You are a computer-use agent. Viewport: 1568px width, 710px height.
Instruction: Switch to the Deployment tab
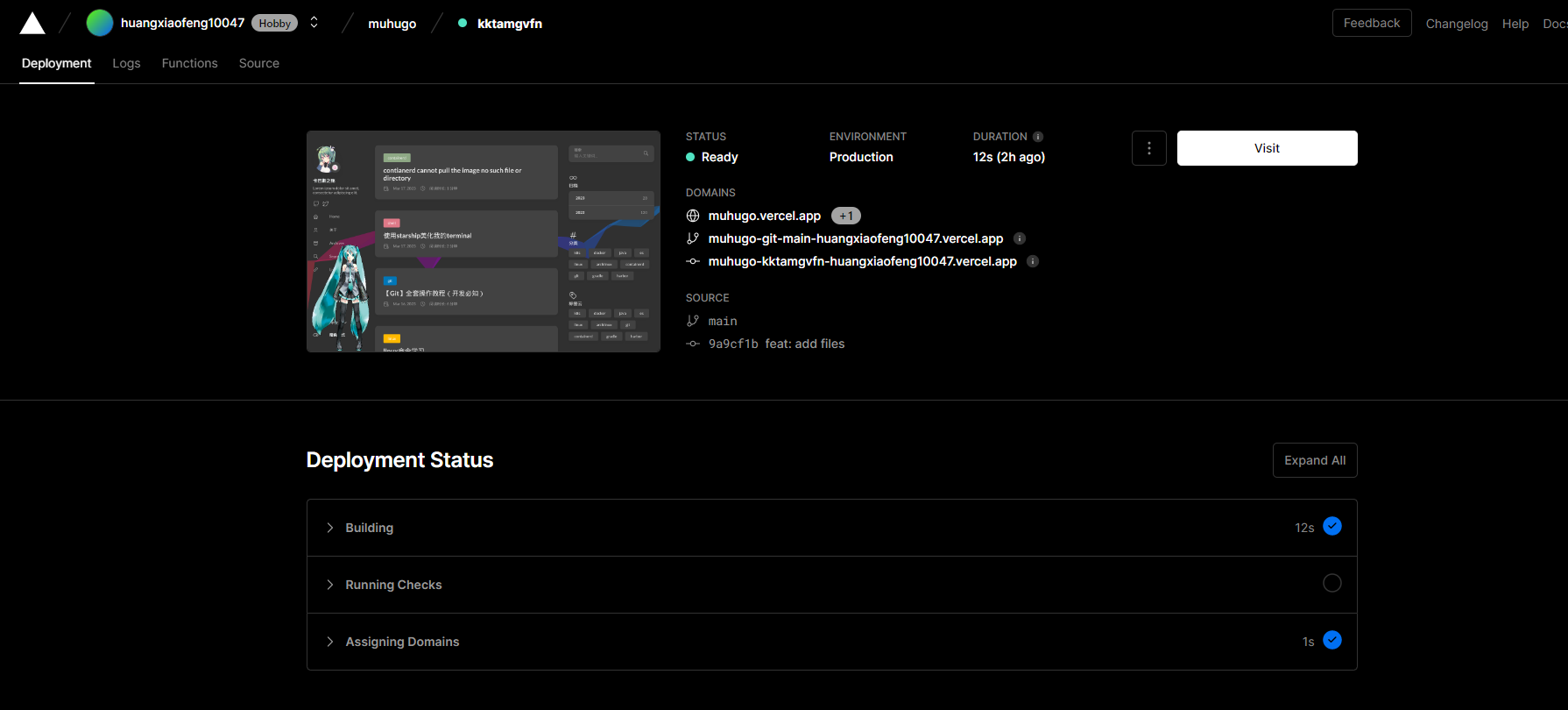tap(57, 63)
